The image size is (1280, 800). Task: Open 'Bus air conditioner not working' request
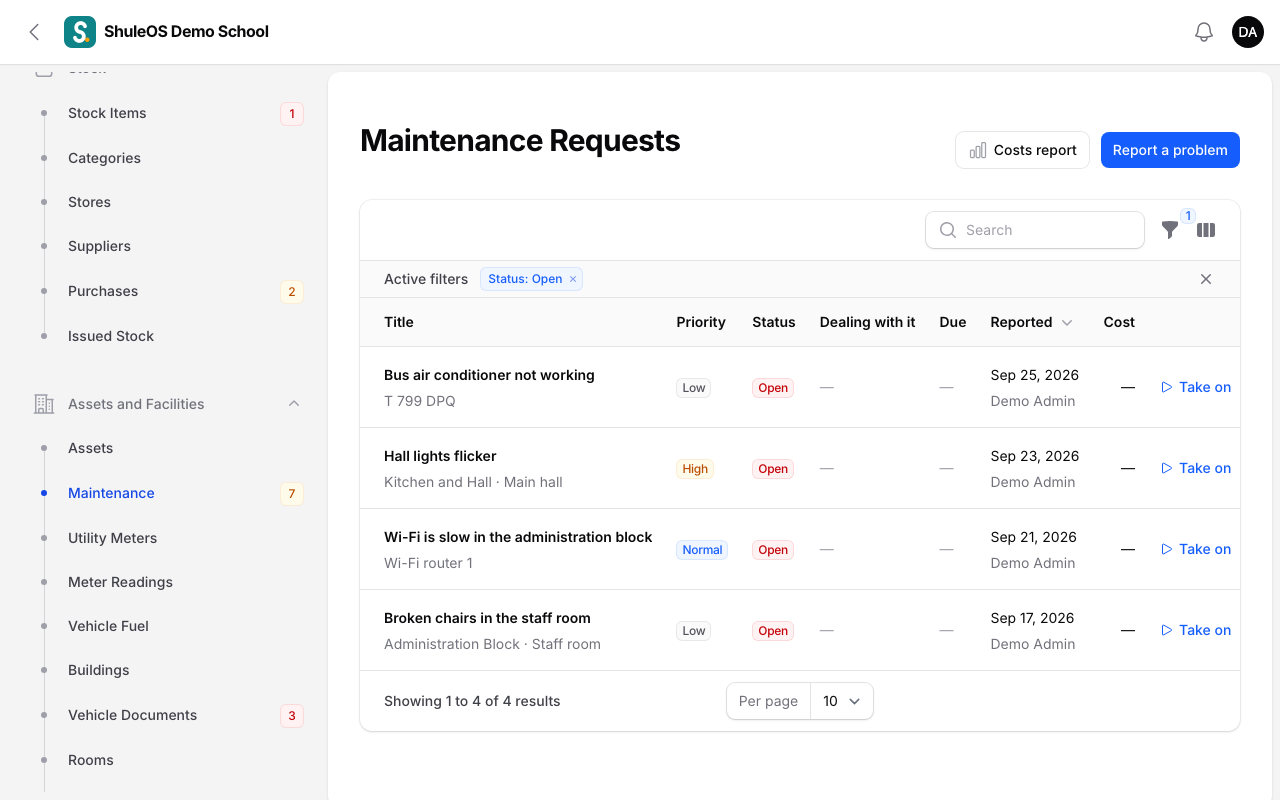489,375
